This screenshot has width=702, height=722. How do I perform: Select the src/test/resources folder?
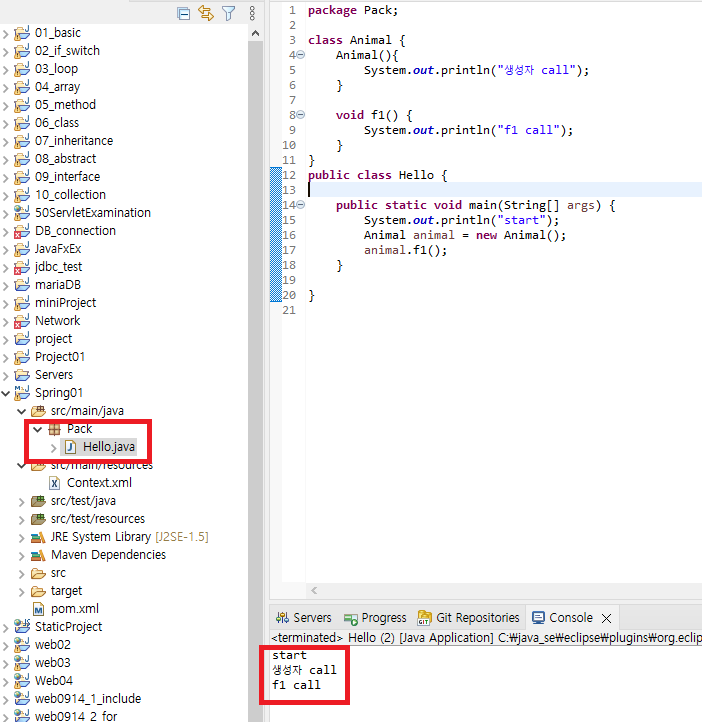coord(98,519)
